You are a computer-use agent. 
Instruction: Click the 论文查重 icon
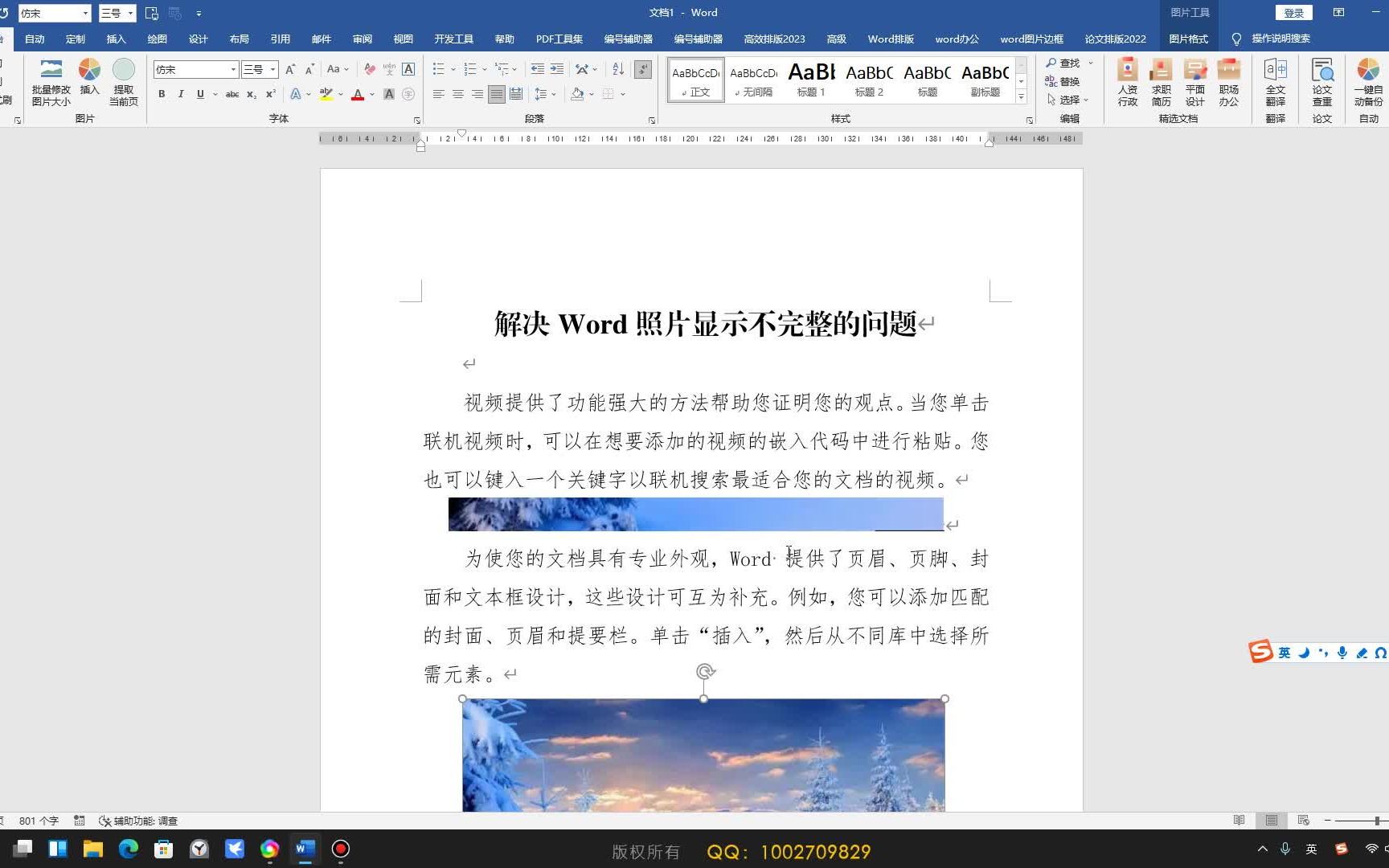tap(1322, 82)
